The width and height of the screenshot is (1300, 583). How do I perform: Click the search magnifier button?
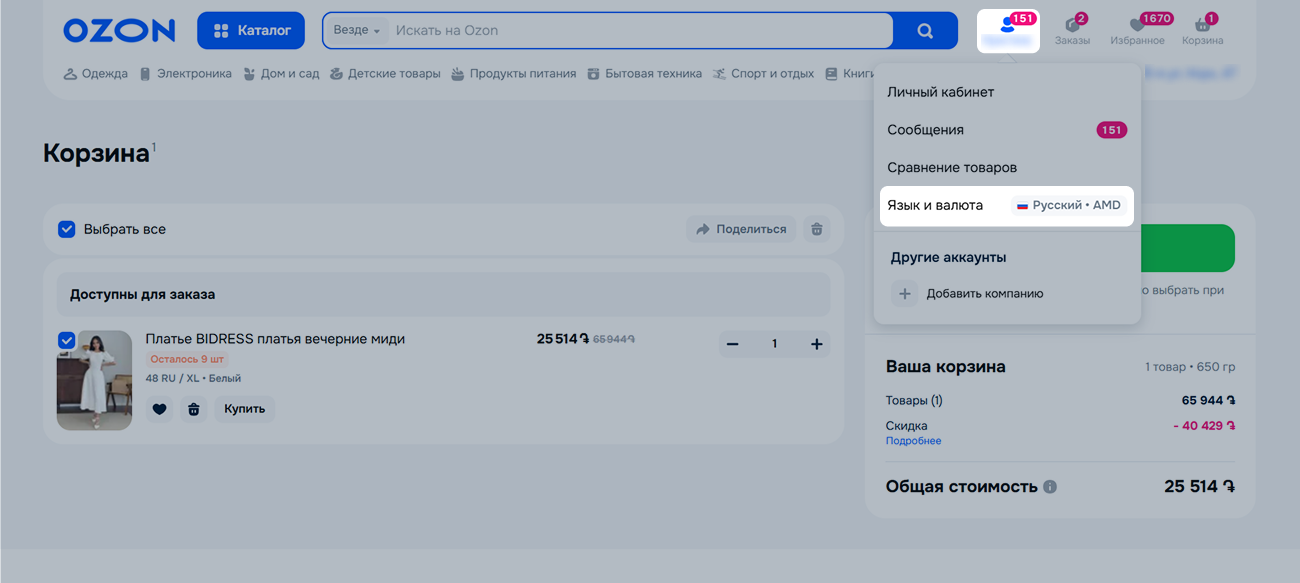(x=925, y=31)
